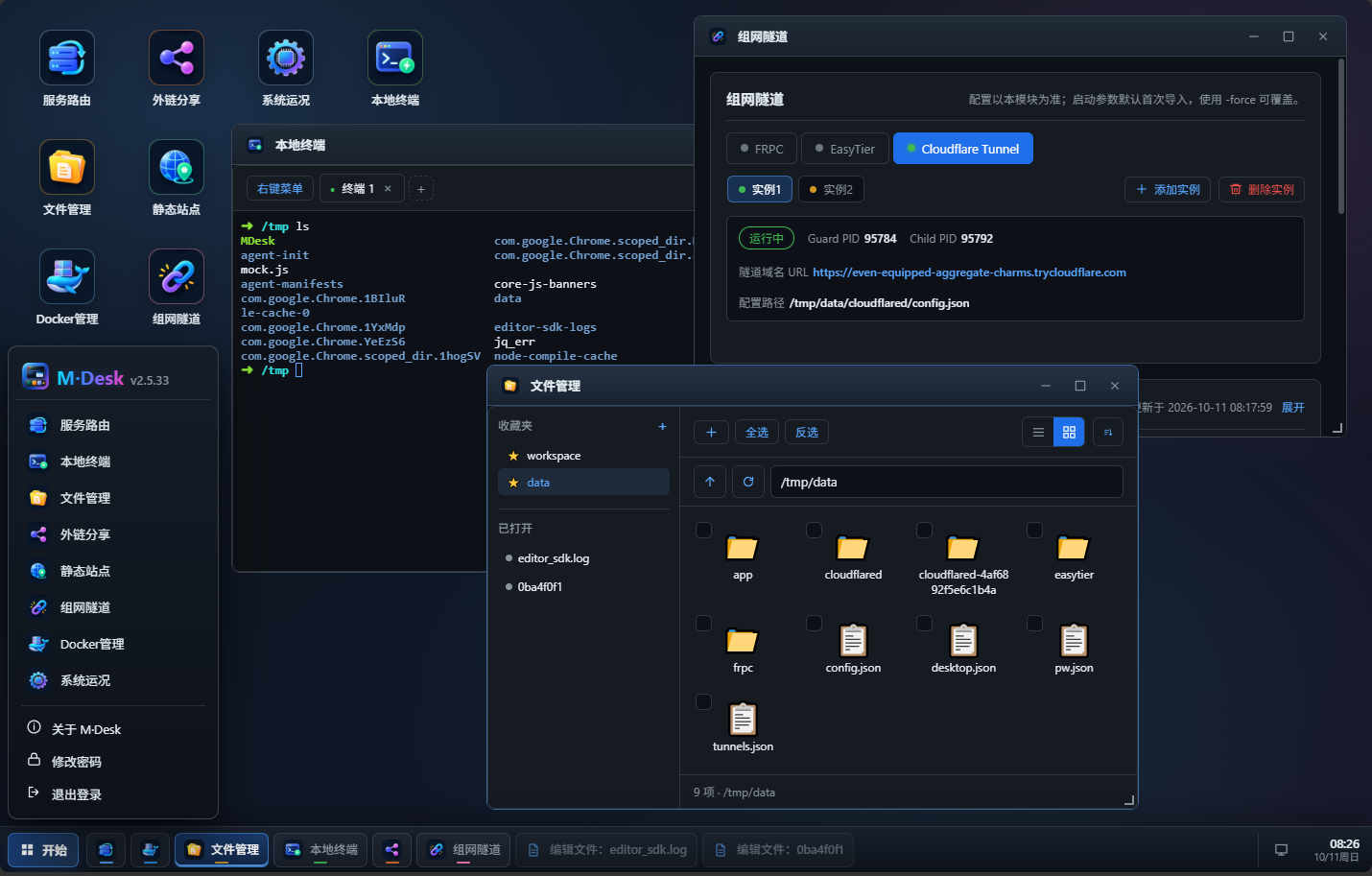Switch file manager to list view

(1038, 433)
